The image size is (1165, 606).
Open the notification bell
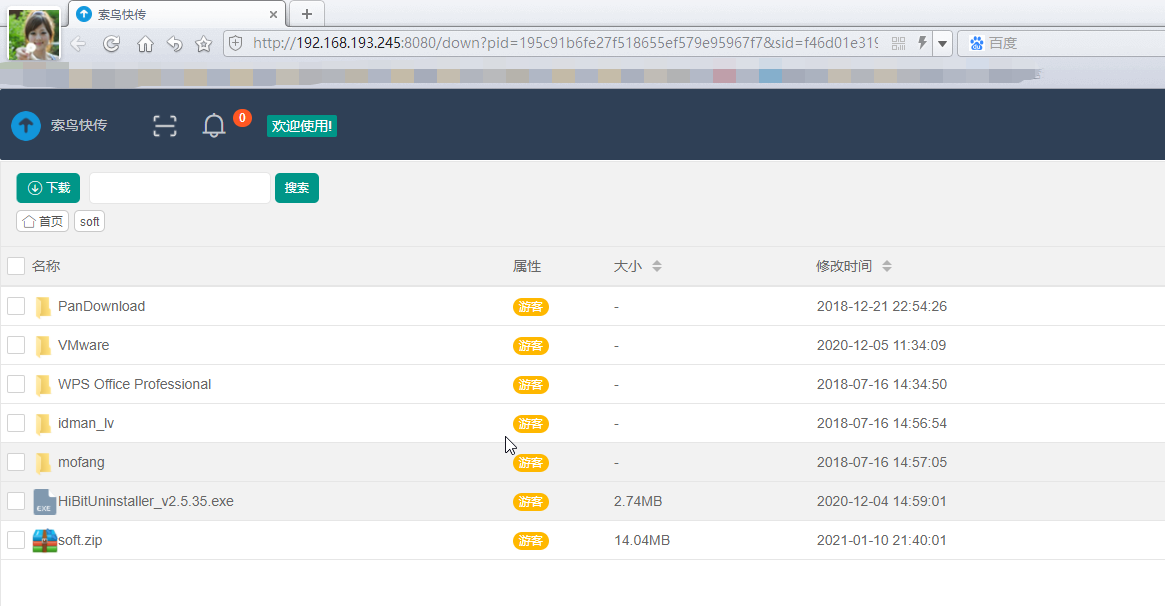point(214,126)
